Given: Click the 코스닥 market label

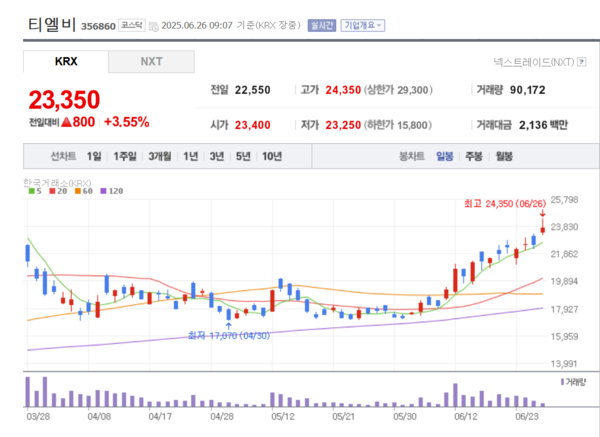Looking at the screenshot, I should tap(132, 25).
